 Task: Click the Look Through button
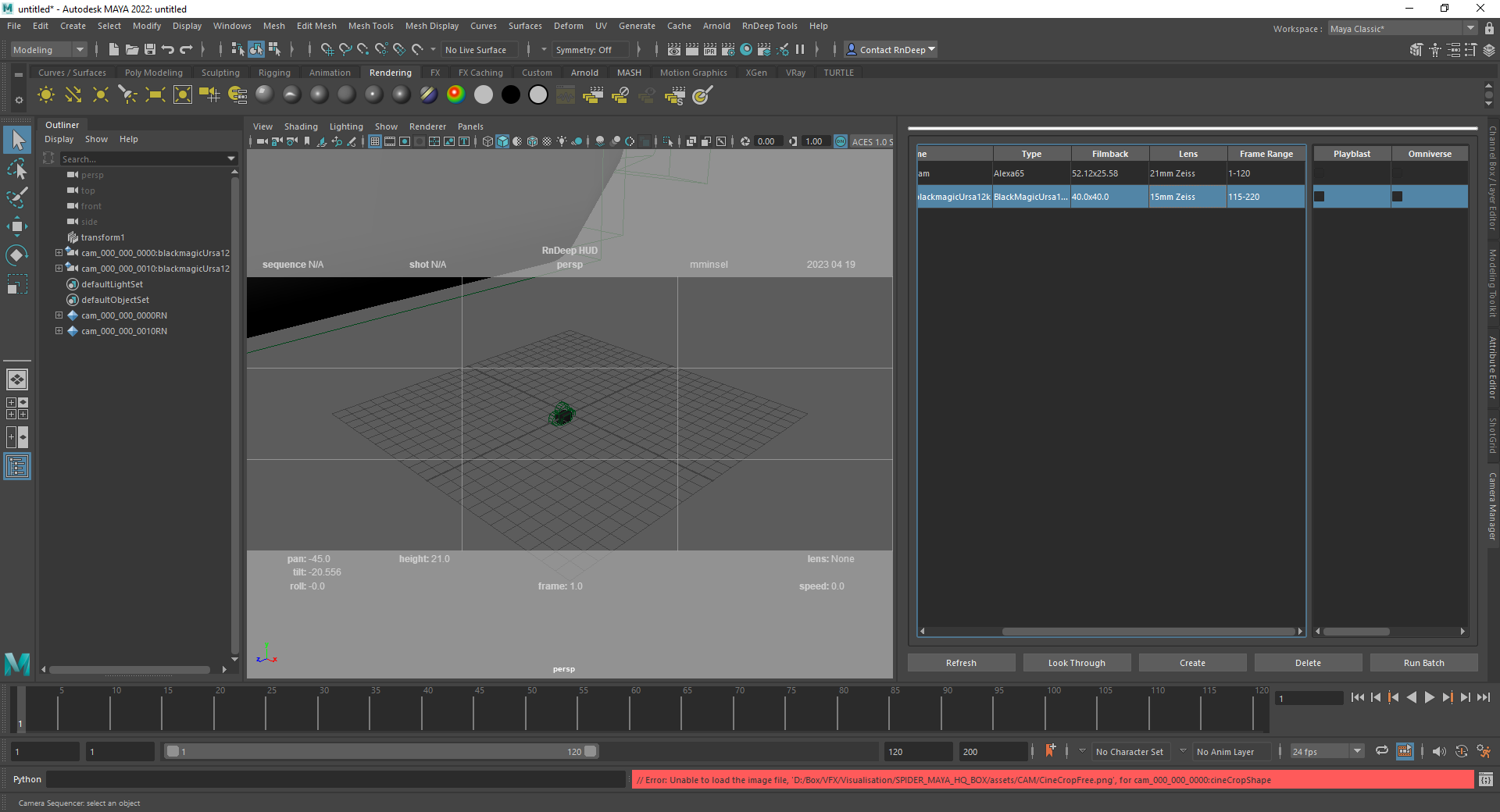click(x=1076, y=663)
